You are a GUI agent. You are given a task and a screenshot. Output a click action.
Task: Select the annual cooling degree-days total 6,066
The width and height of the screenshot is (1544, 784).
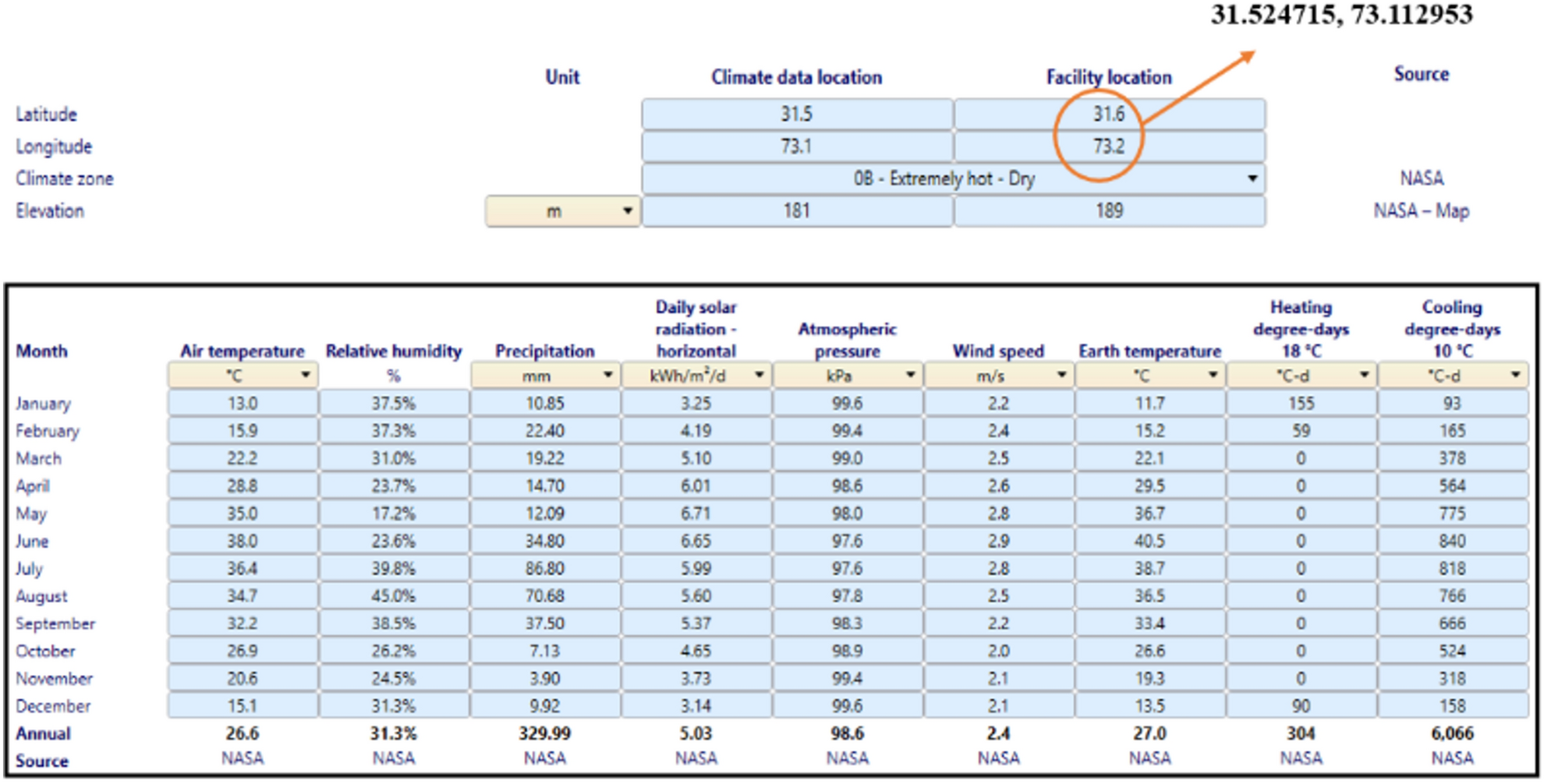point(1452,734)
